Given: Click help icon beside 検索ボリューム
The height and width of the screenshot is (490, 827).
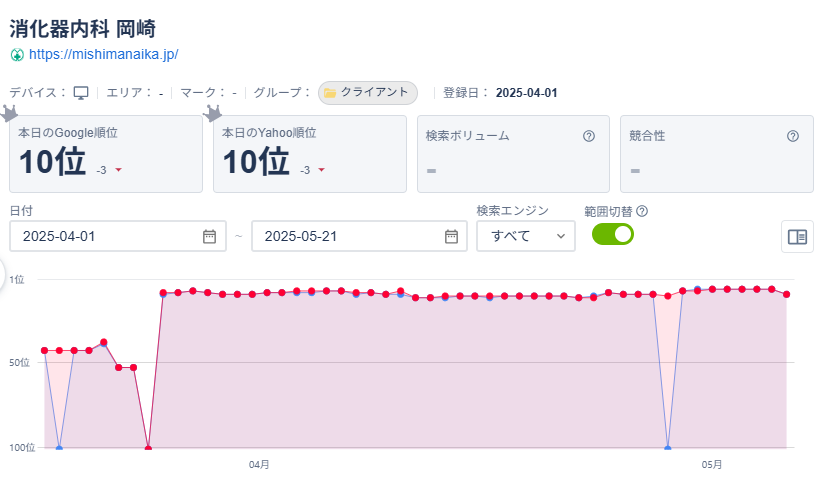Looking at the screenshot, I should [589, 136].
